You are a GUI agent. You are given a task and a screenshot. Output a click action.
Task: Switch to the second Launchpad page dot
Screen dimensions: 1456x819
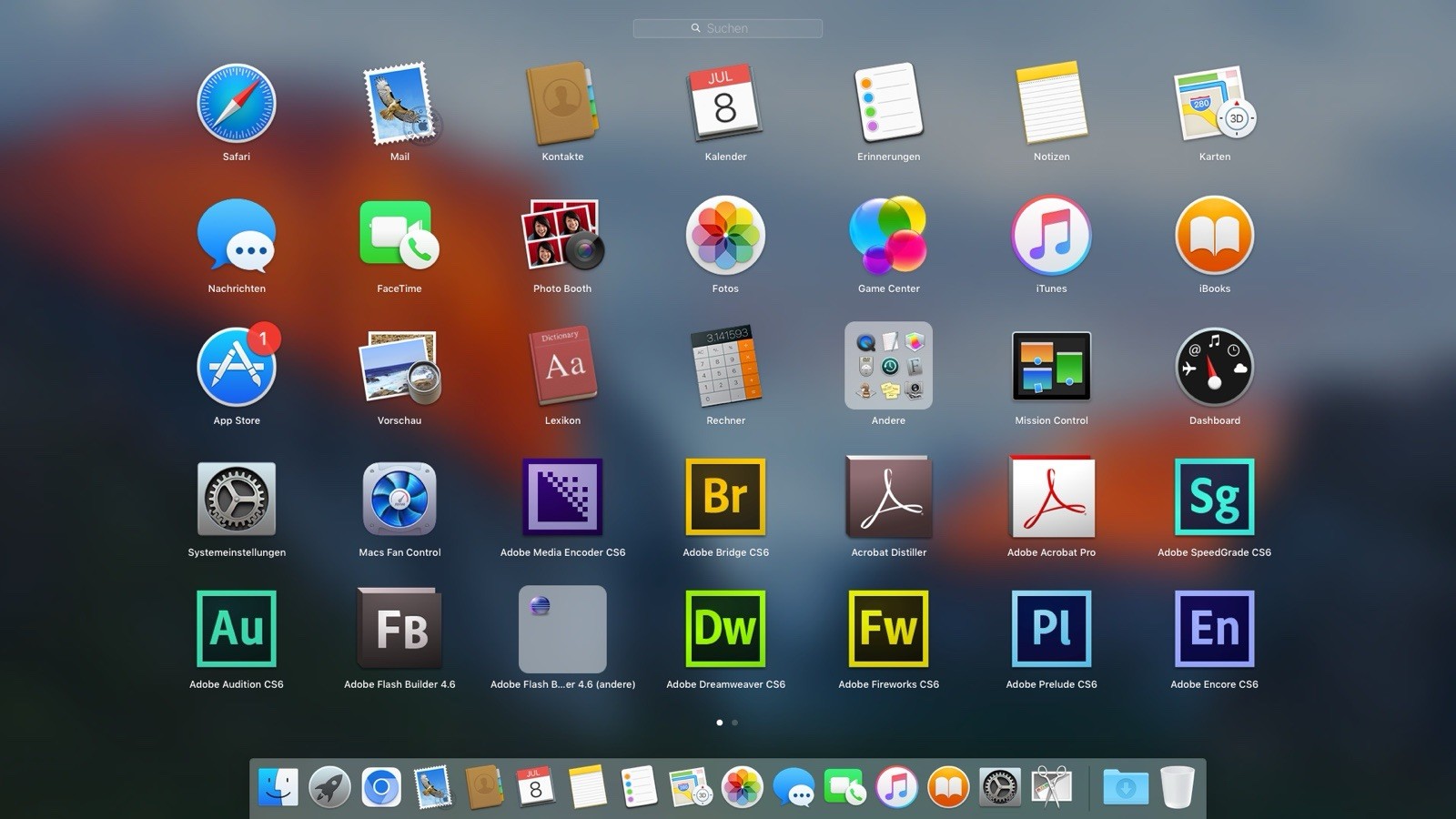point(734,723)
